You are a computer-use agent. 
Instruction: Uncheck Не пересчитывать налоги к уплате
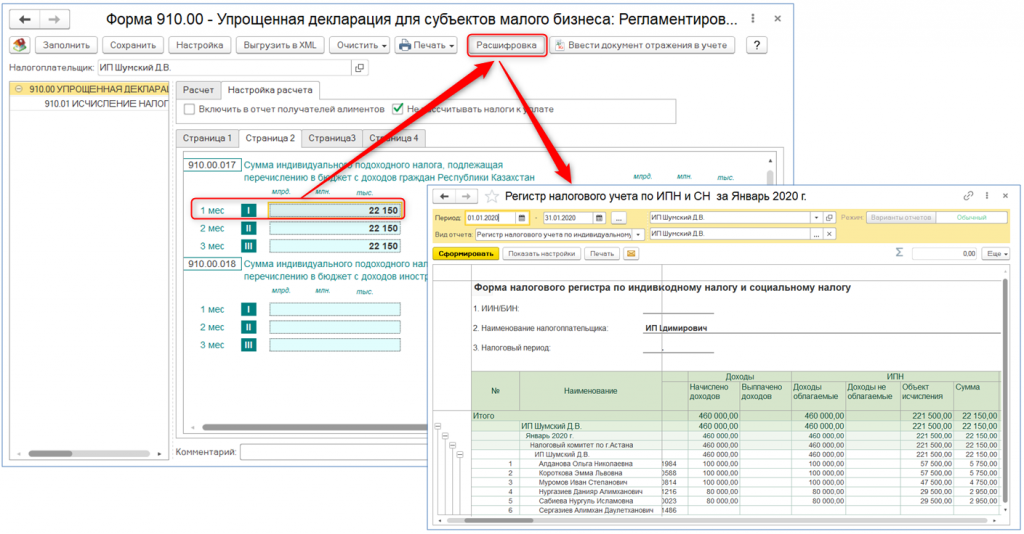coord(397,109)
